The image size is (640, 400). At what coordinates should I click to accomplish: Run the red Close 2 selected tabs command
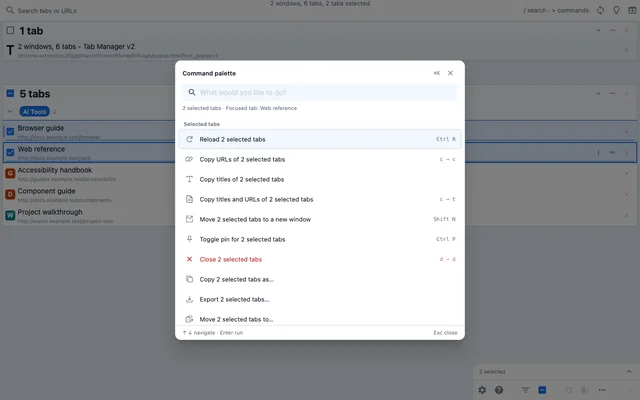320,259
